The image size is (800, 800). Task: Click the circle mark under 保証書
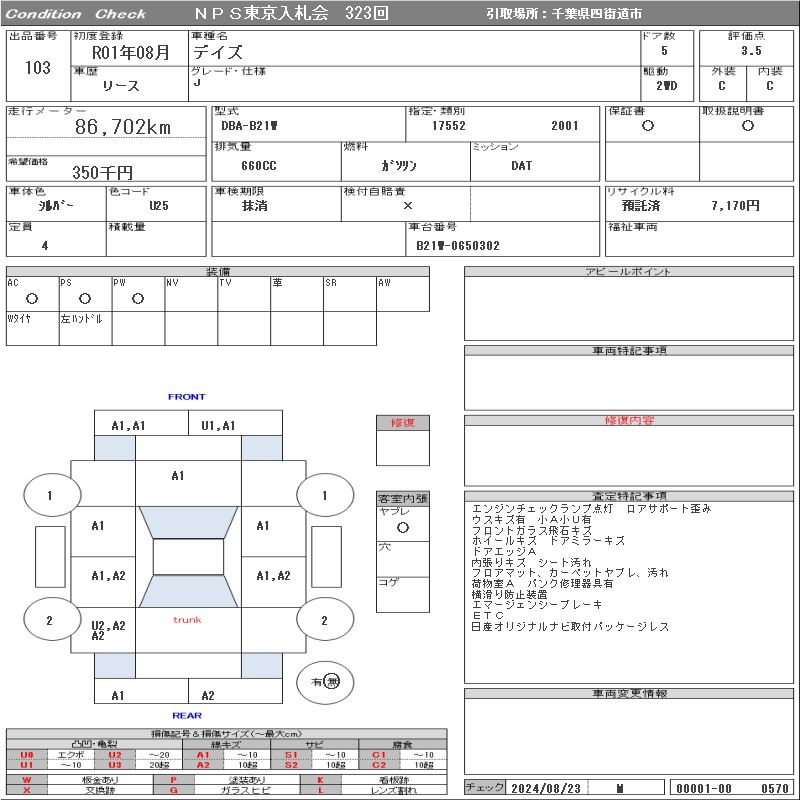648,126
